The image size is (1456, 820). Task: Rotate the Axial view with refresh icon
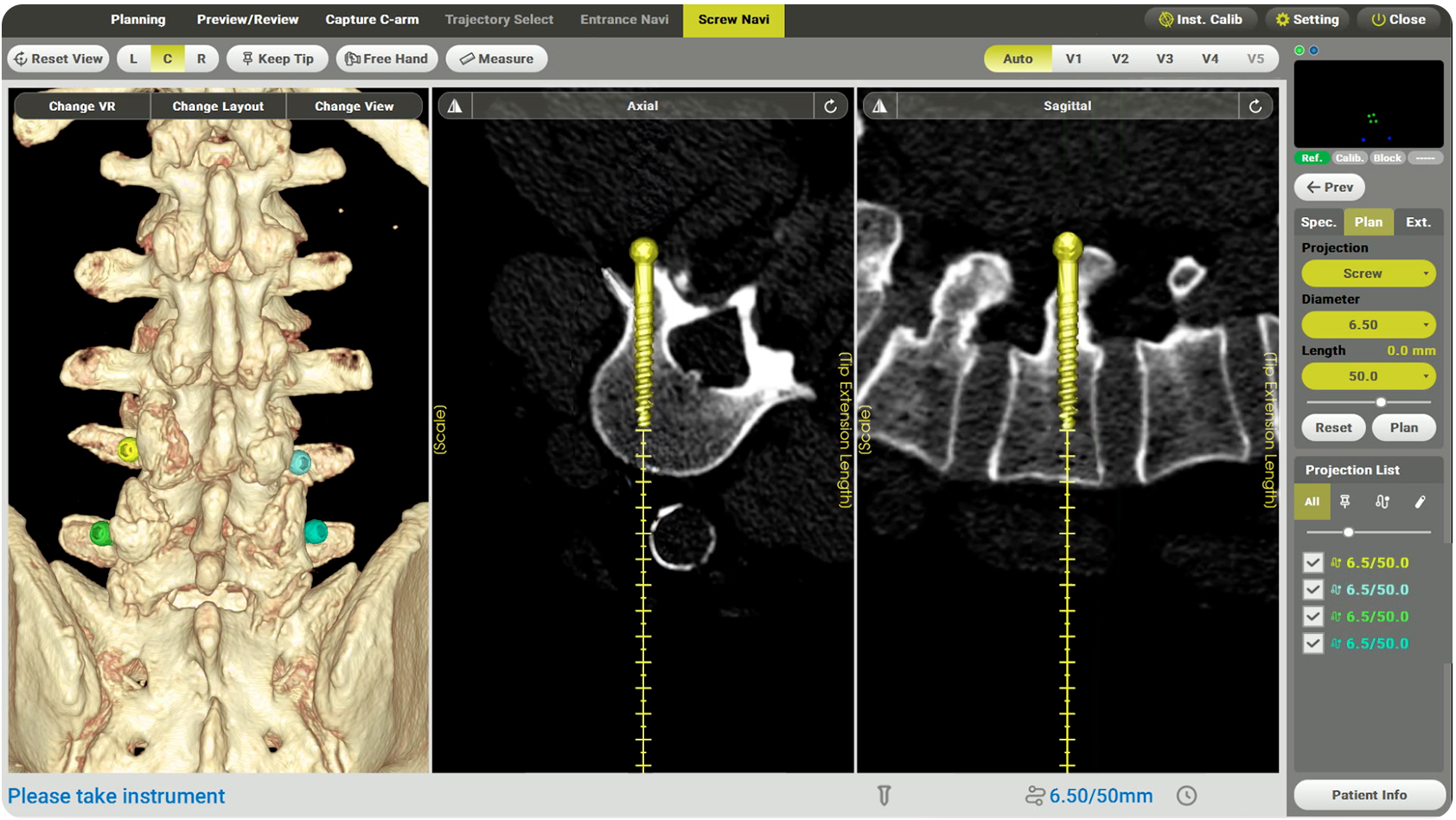tap(830, 106)
